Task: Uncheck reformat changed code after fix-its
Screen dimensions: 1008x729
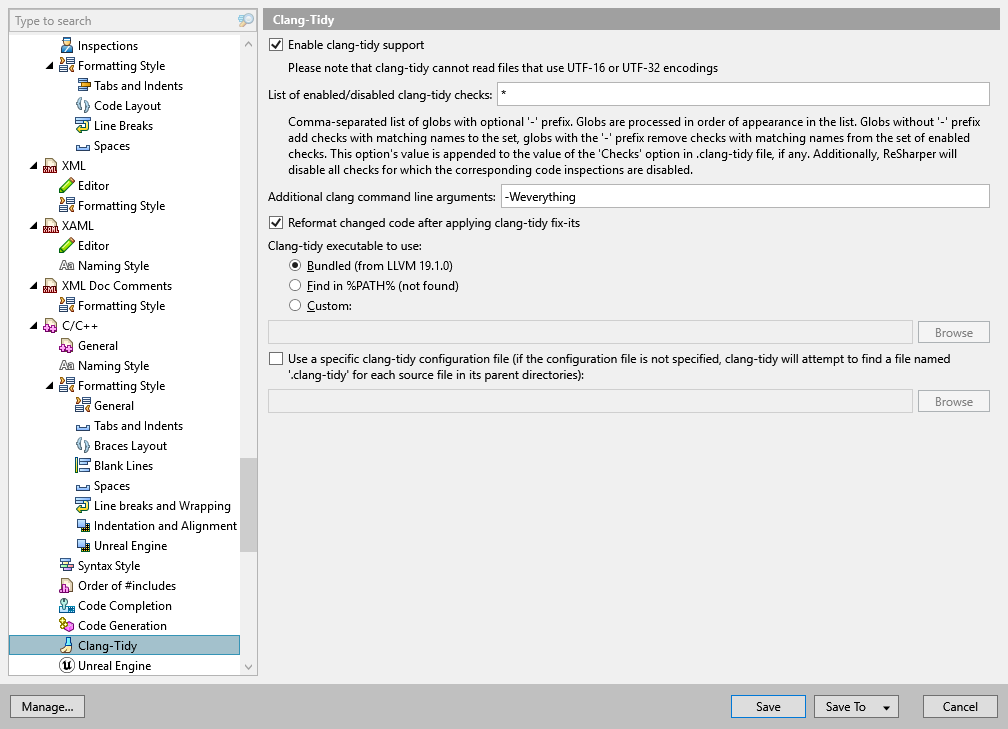Action: tap(275, 223)
